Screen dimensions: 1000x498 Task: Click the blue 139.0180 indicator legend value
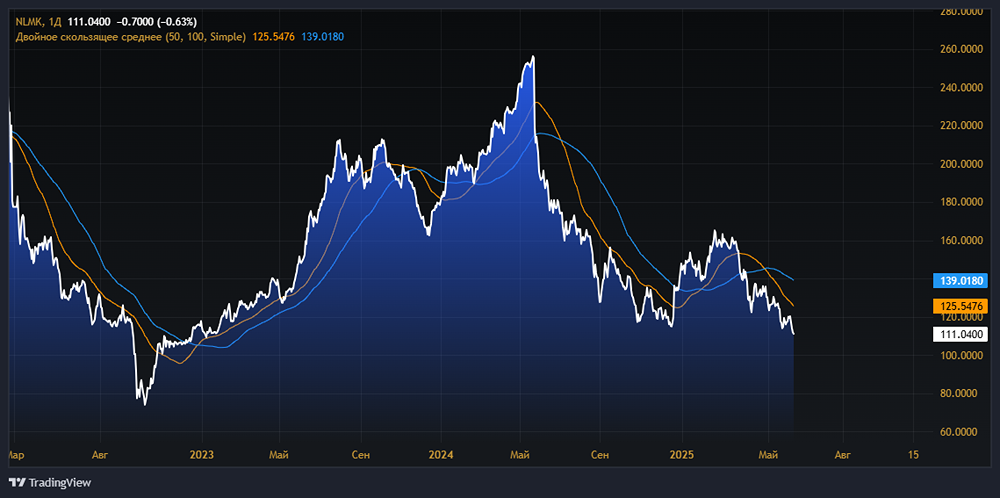point(323,37)
